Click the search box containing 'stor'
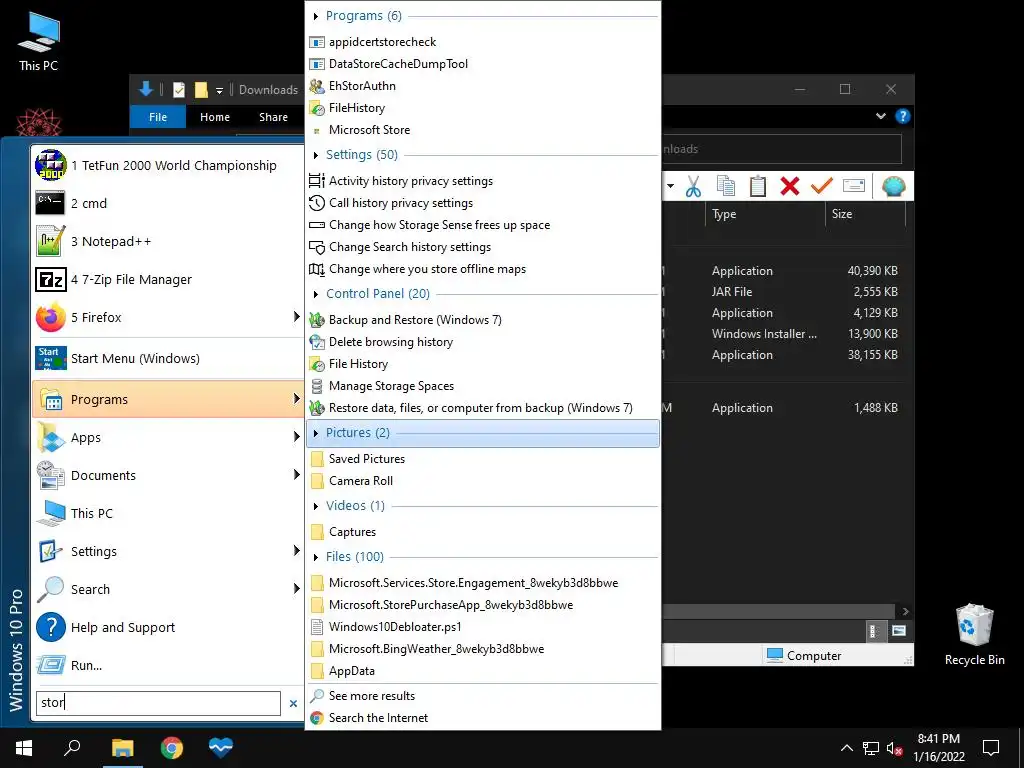 click(158, 703)
